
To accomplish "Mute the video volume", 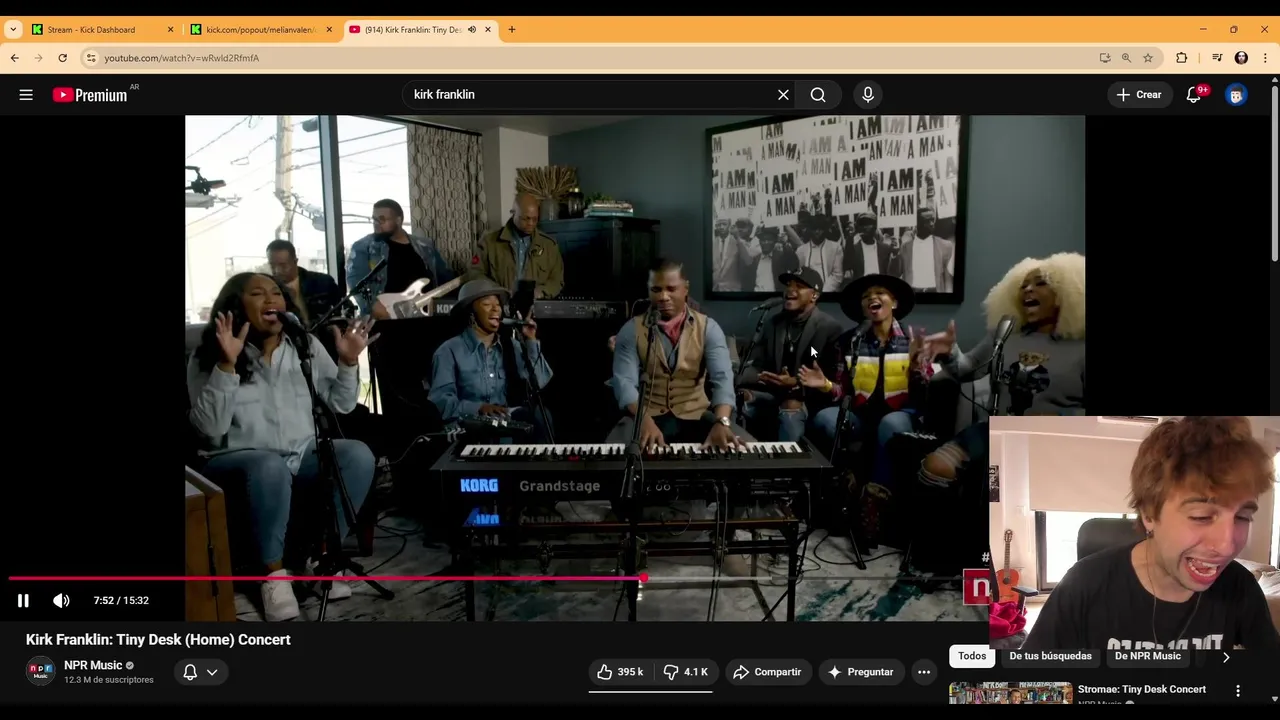I will pyautogui.click(x=61, y=601).
